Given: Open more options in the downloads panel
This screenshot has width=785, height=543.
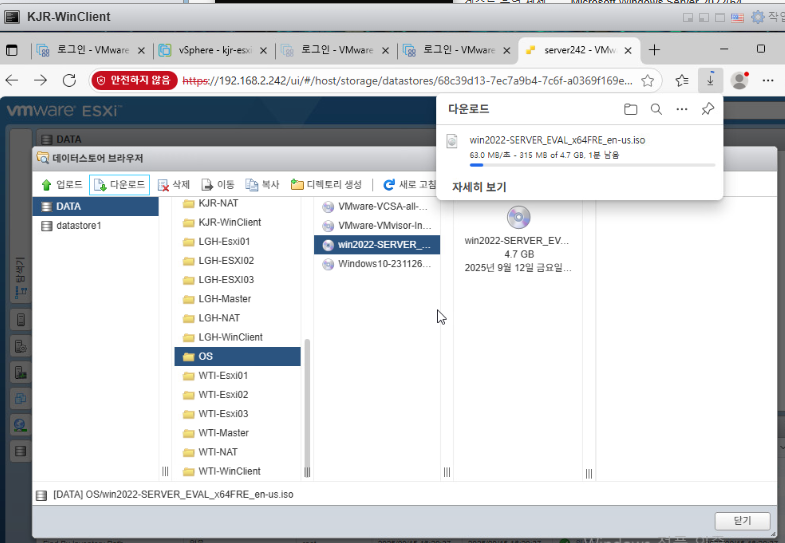Looking at the screenshot, I should [682, 109].
